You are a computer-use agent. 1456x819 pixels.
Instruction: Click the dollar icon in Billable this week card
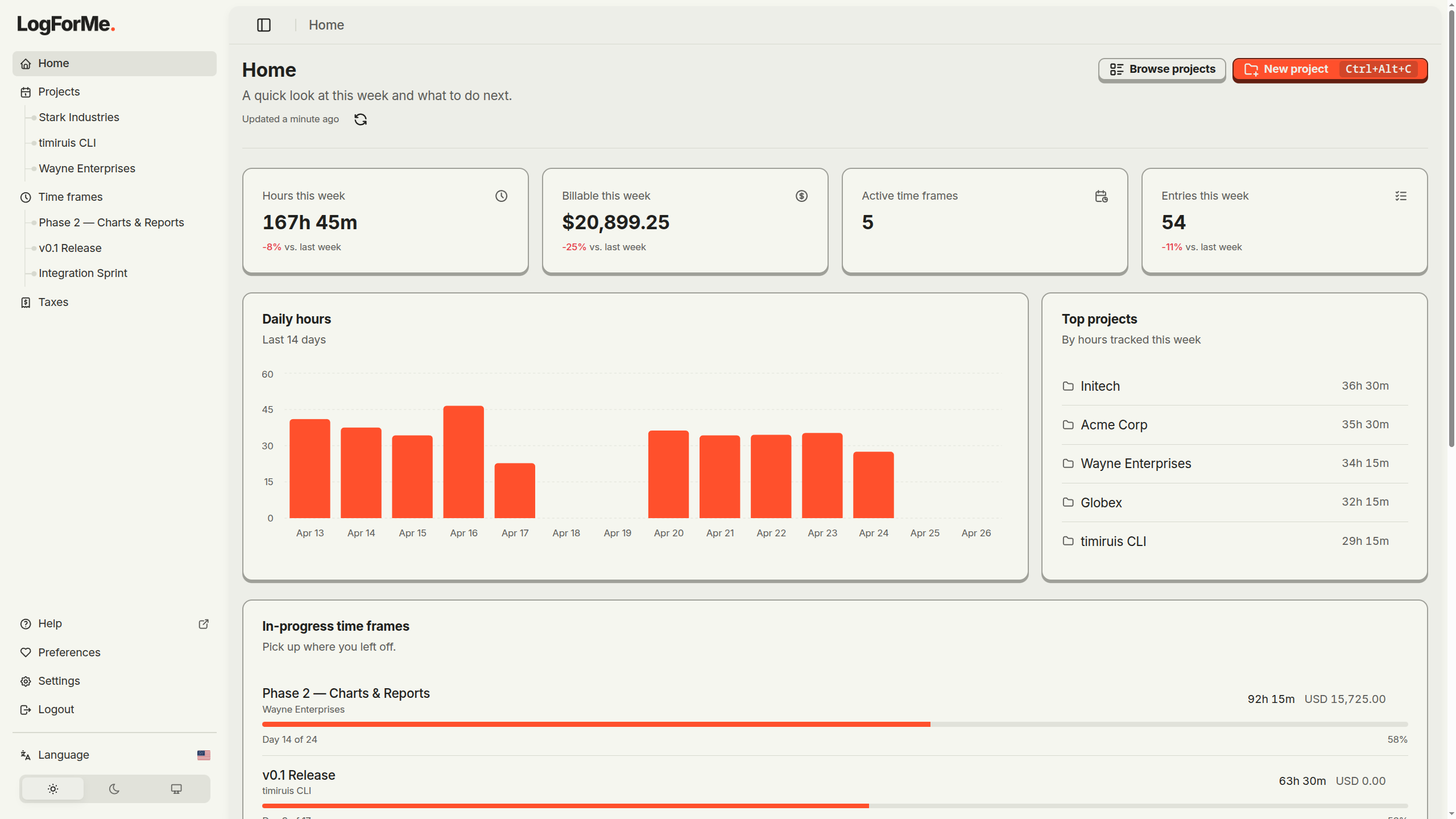801,196
